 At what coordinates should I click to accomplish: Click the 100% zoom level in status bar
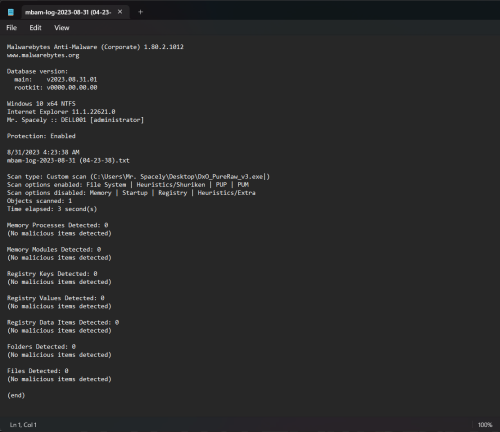[x=485, y=425]
